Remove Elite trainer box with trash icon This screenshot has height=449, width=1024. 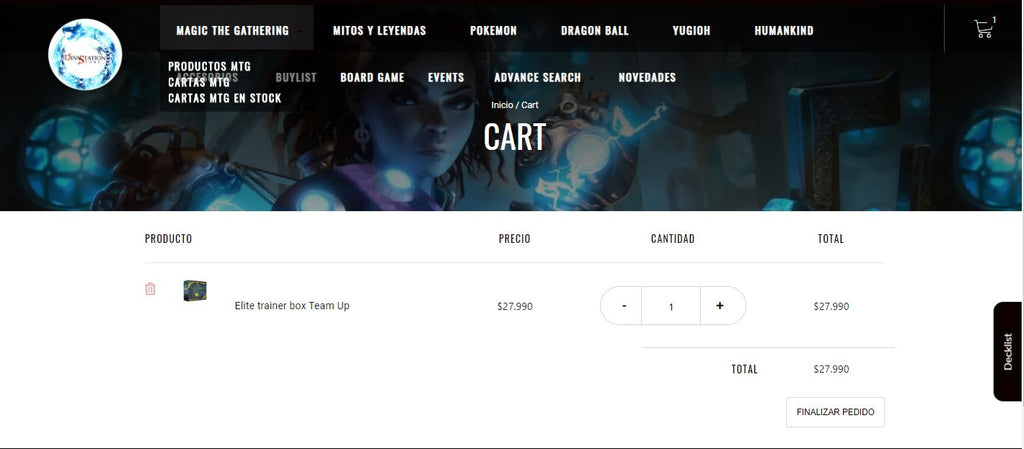pyautogui.click(x=150, y=288)
